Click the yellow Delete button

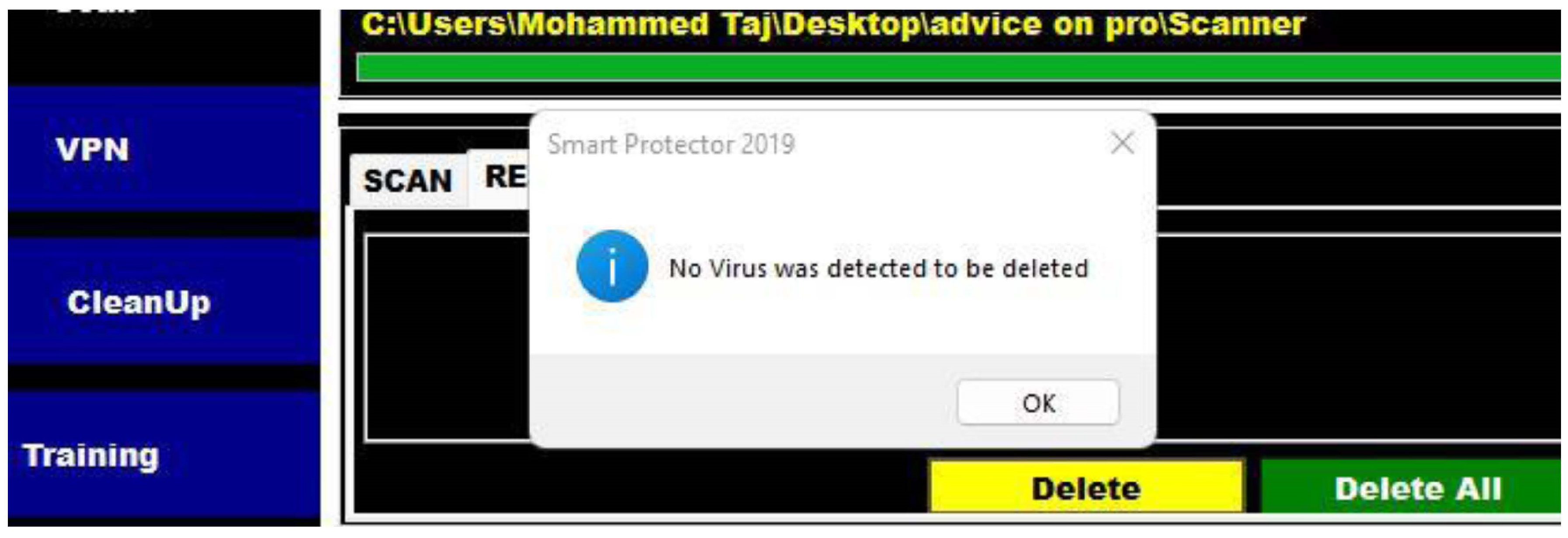[x=1086, y=488]
